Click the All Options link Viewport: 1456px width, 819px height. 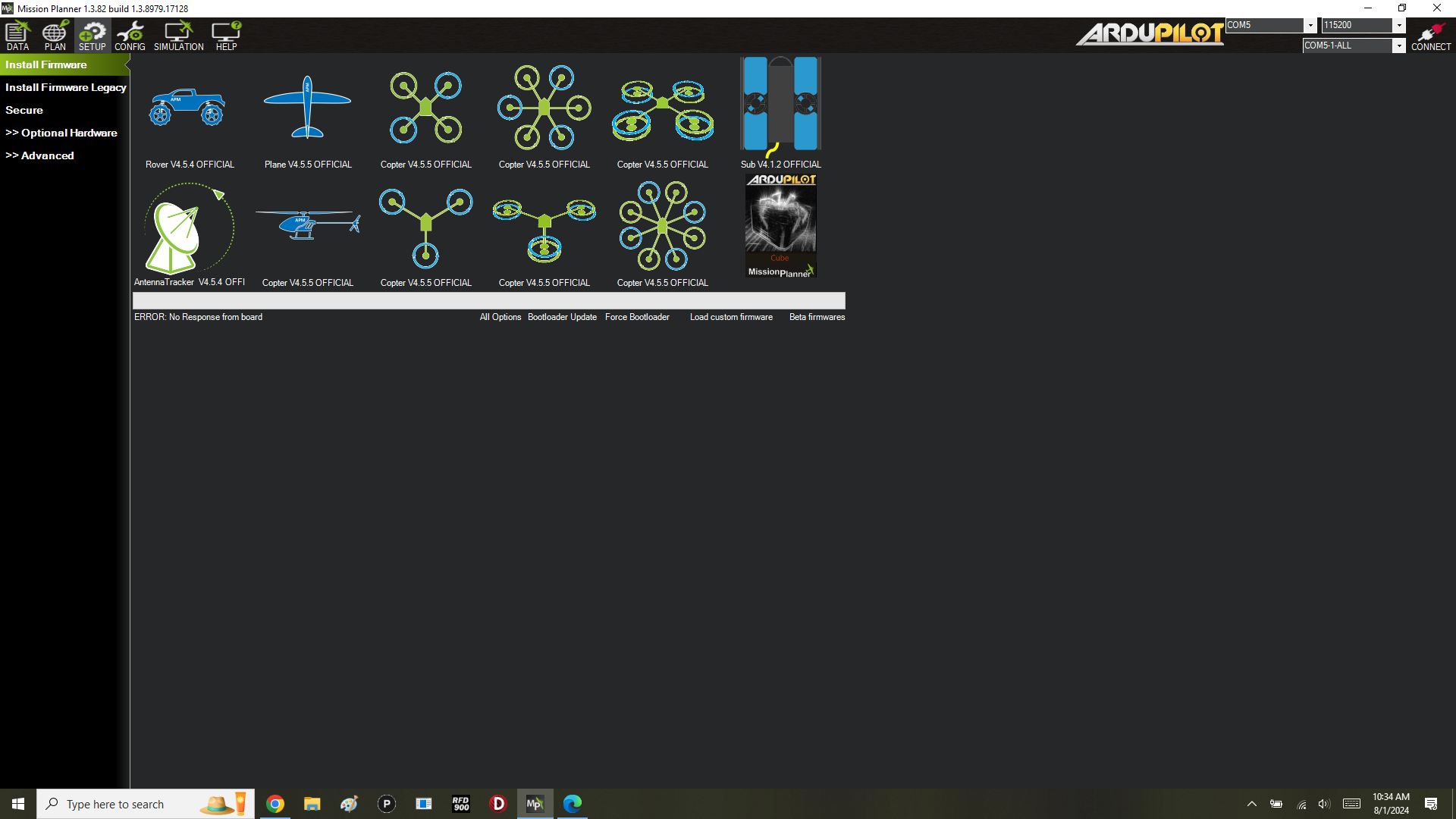tap(500, 317)
